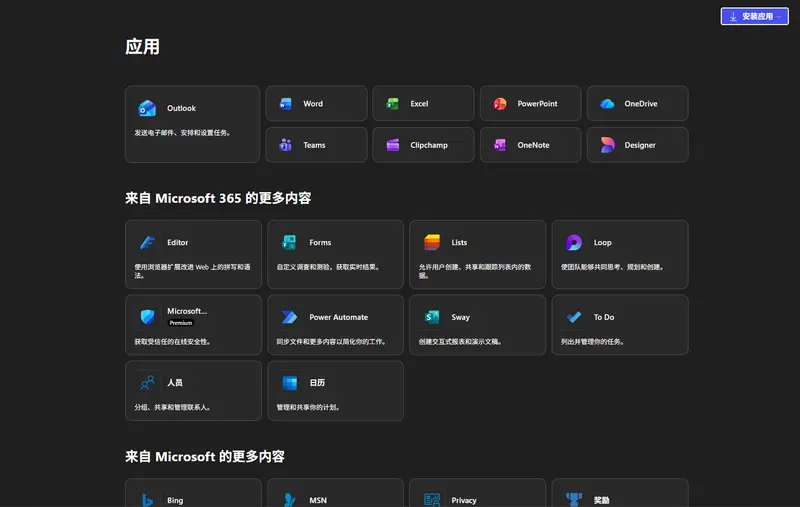Open the Designer app icon

607,145
